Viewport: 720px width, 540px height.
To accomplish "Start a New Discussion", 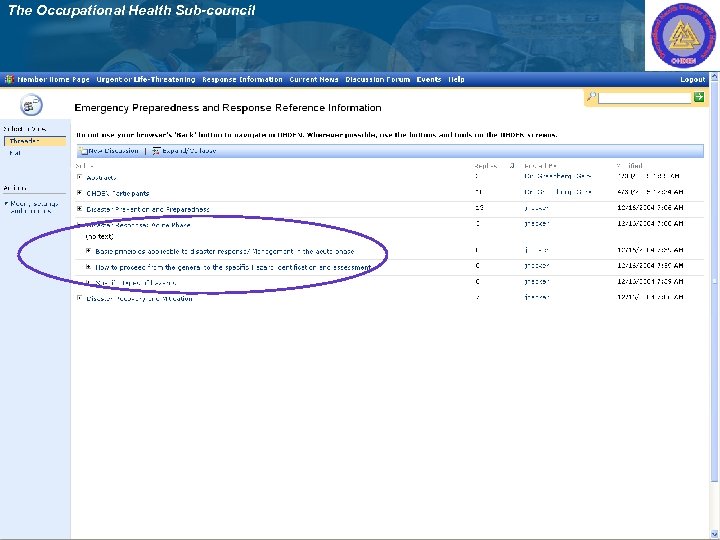I will [x=113, y=151].
